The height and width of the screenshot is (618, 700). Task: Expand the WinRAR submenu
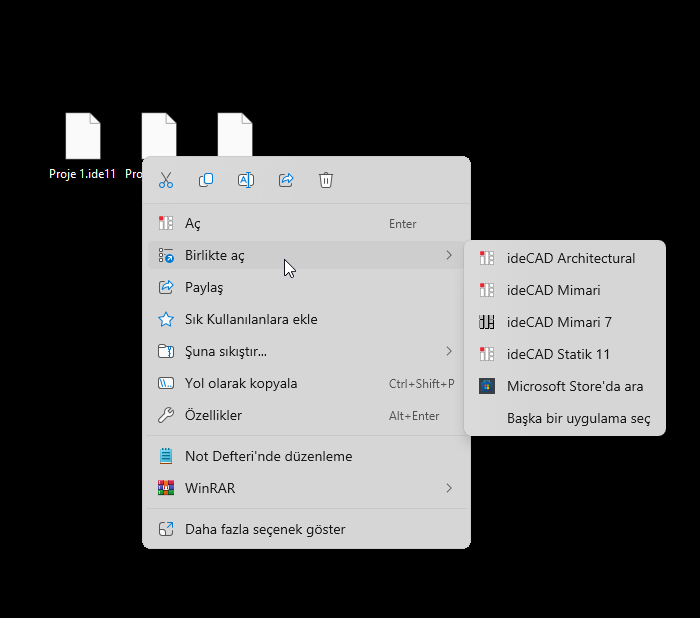pos(306,488)
